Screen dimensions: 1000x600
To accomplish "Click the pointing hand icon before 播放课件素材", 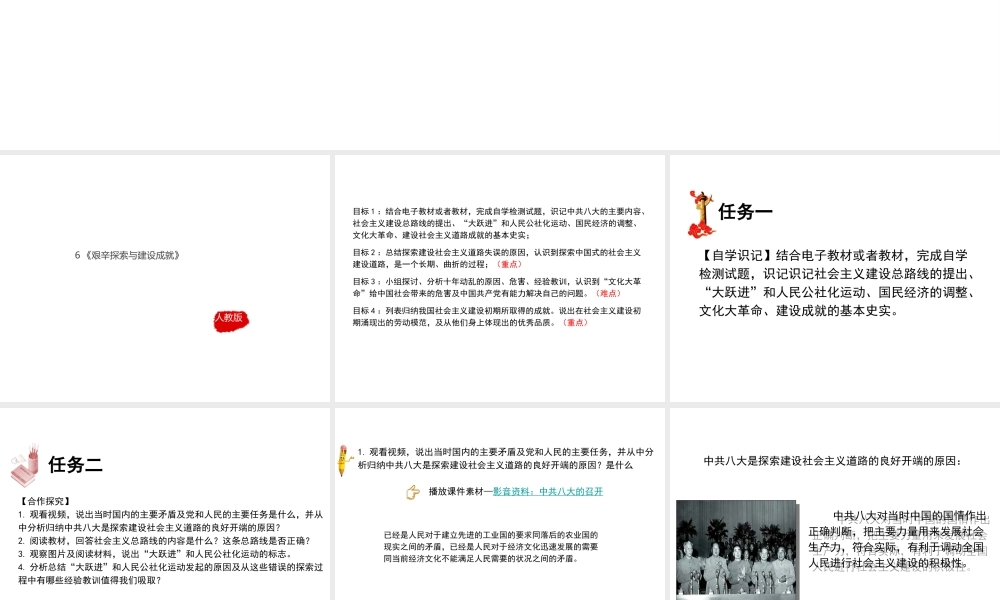I will coord(413,492).
